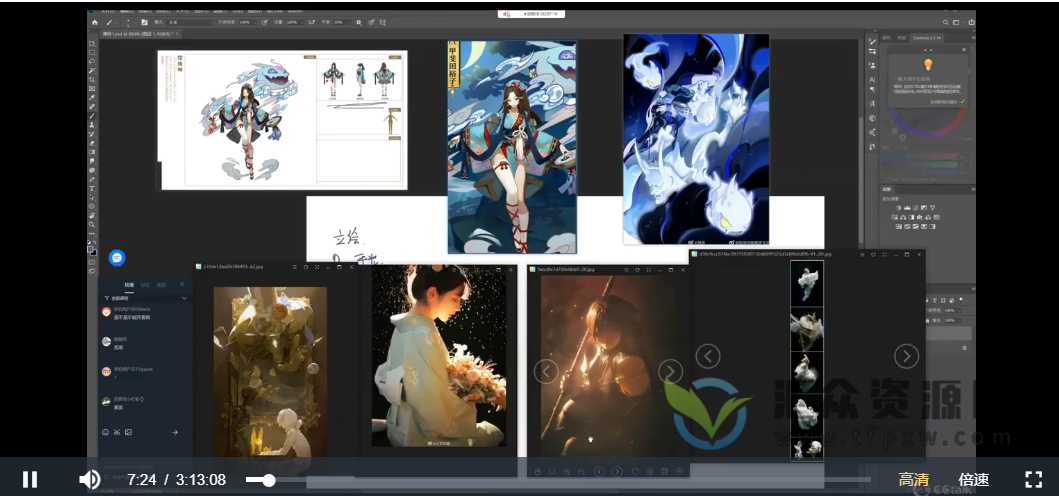Click the video progress slider handle
The width and height of the screenshot is (1059, 496).
point(269,480)
